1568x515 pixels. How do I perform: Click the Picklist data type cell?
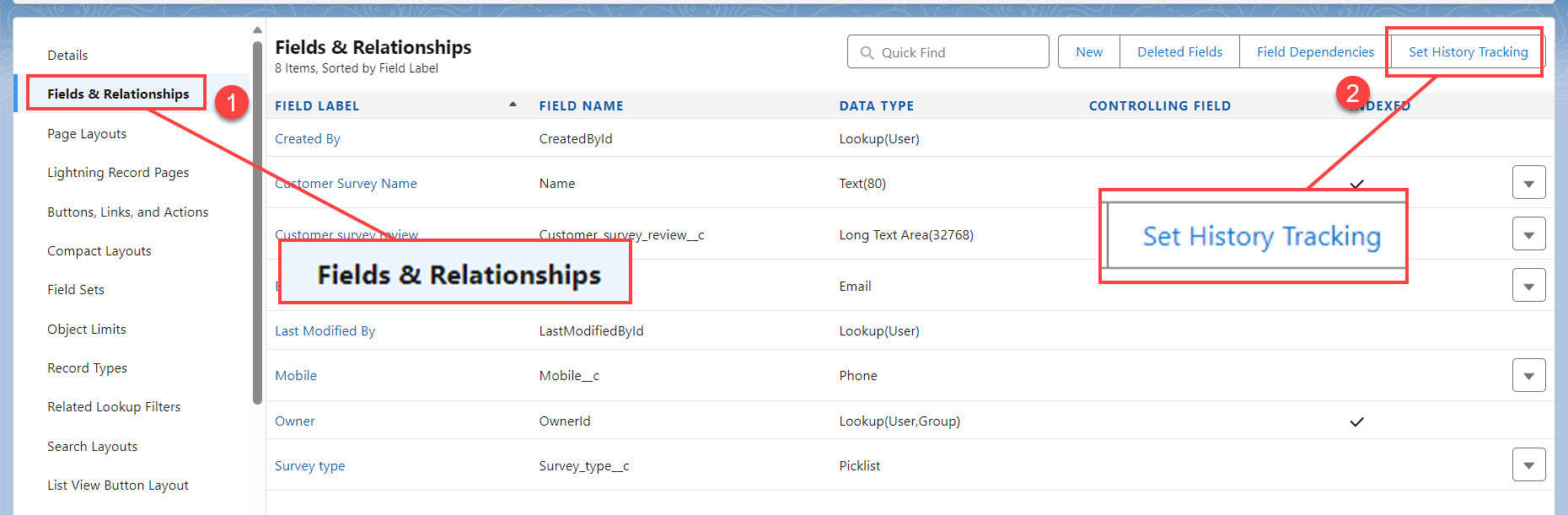859,465
